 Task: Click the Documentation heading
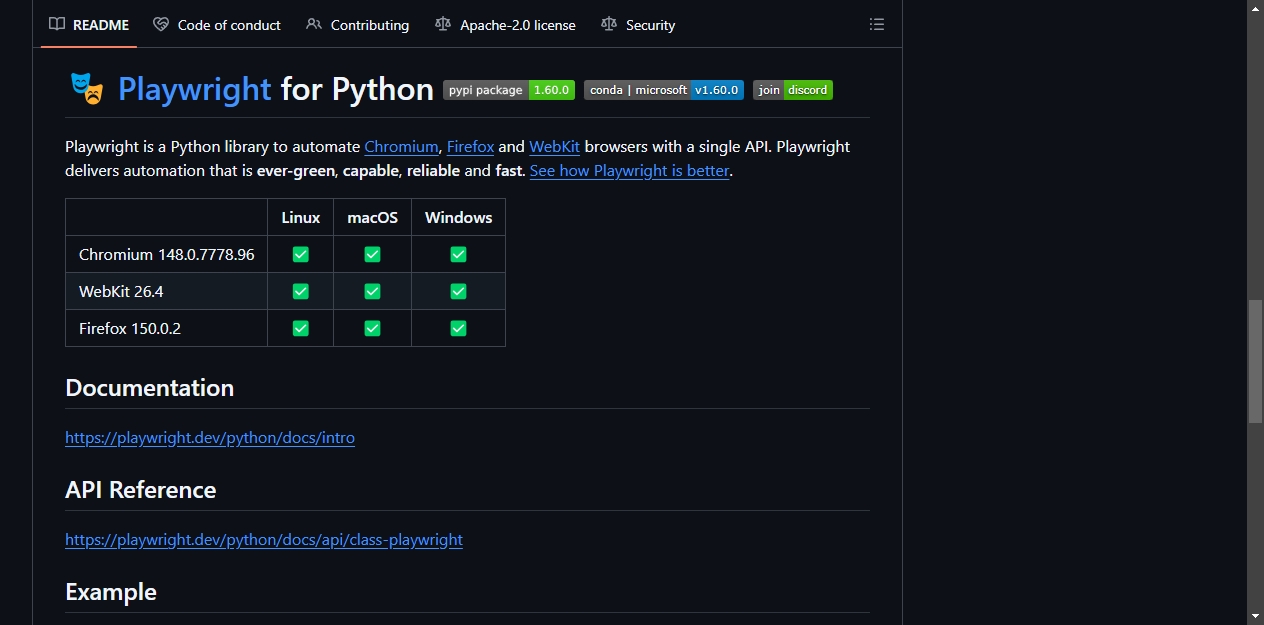[x=150, y=388]
